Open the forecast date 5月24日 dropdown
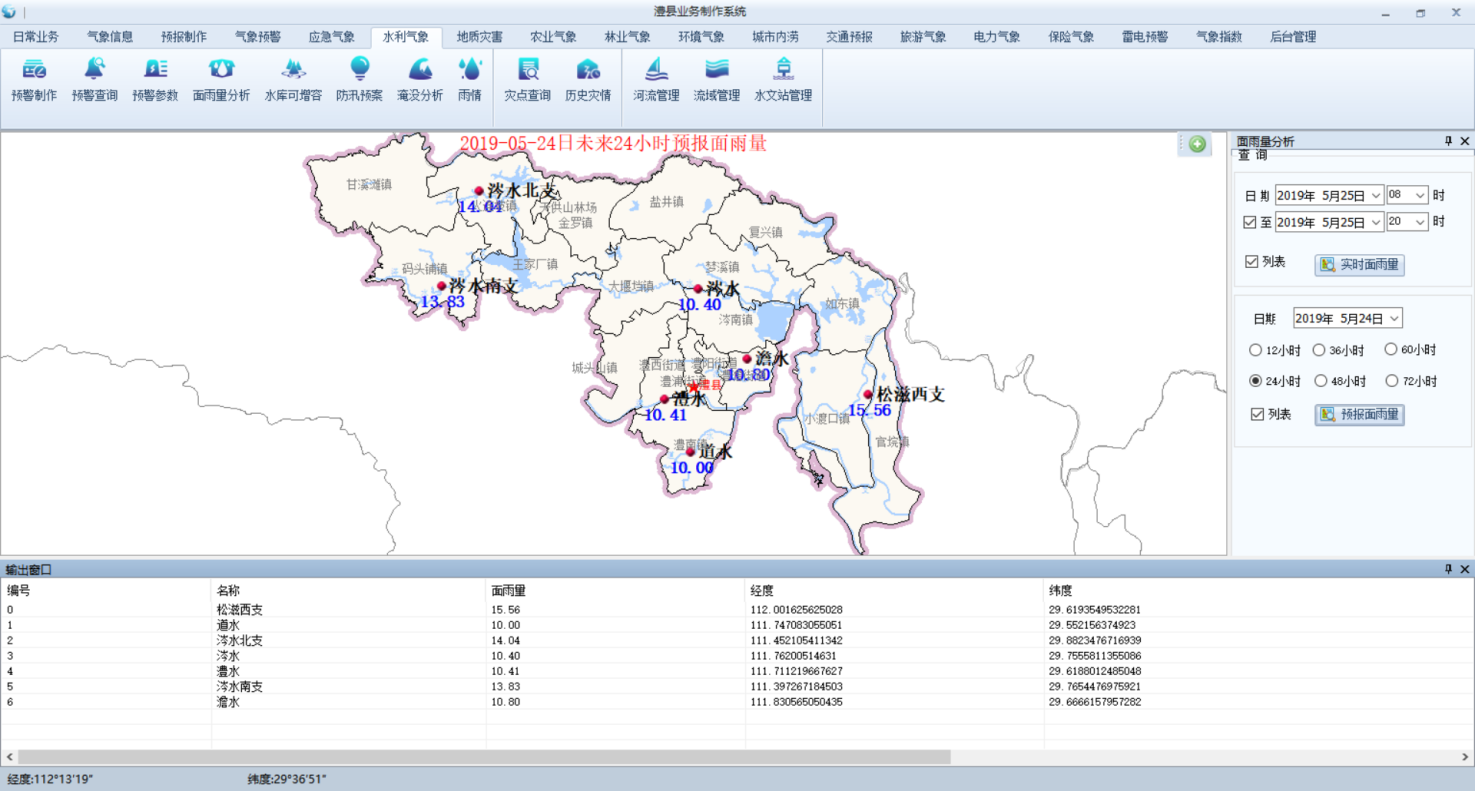Image resolution: width=1475 pixels, height=791 pixels. (x=1394, y=318)
